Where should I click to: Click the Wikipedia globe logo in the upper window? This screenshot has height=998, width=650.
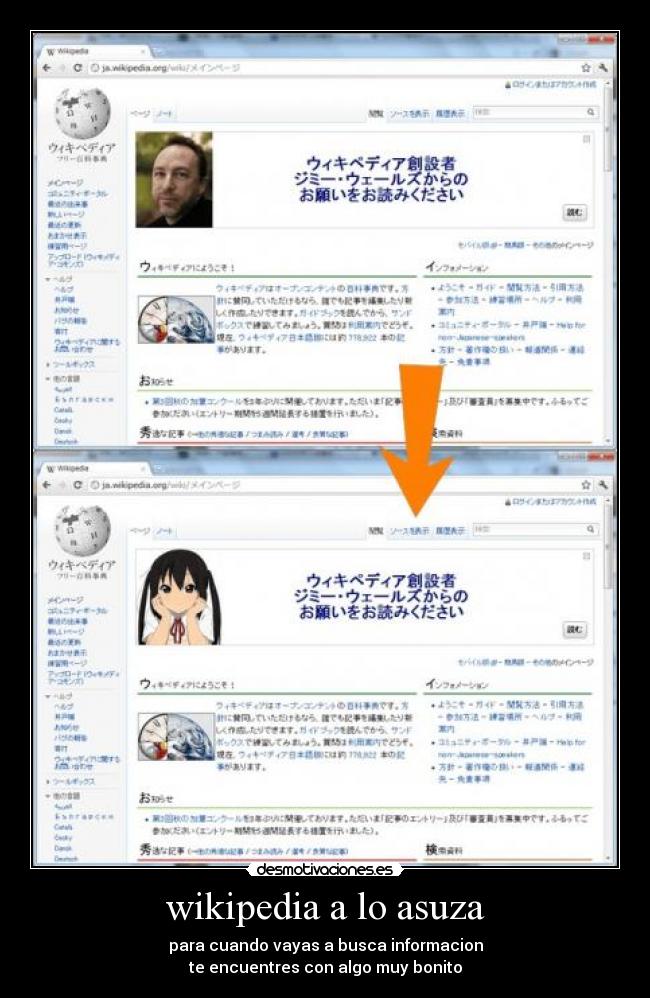pos(82,113)
